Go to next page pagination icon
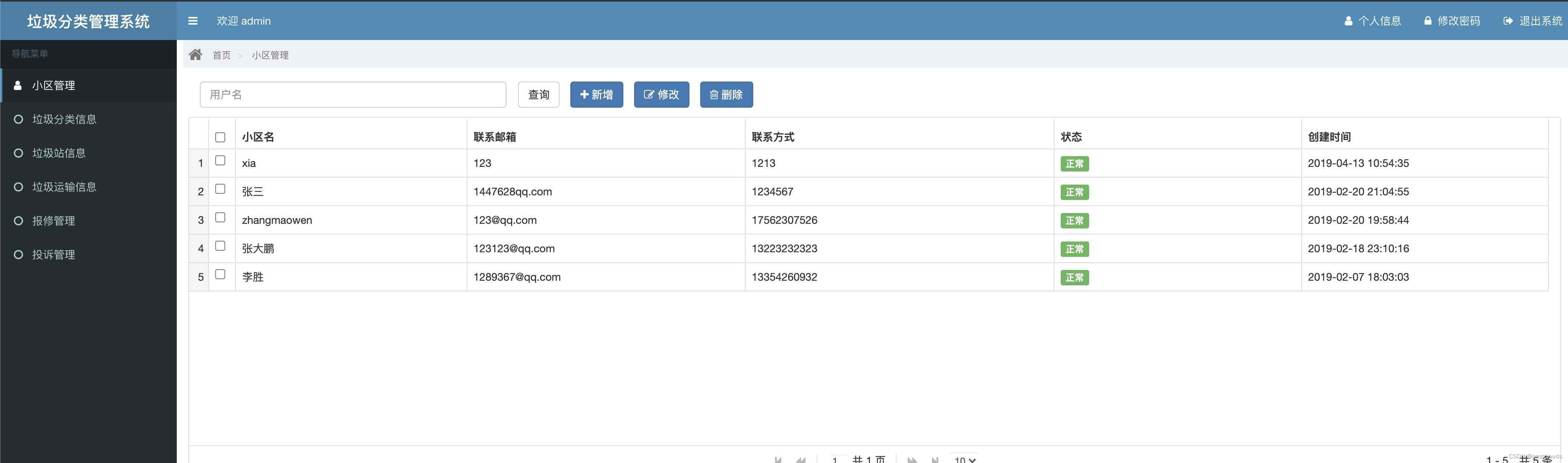Viewport: 1568px width, 463px height. coord(911,460)
